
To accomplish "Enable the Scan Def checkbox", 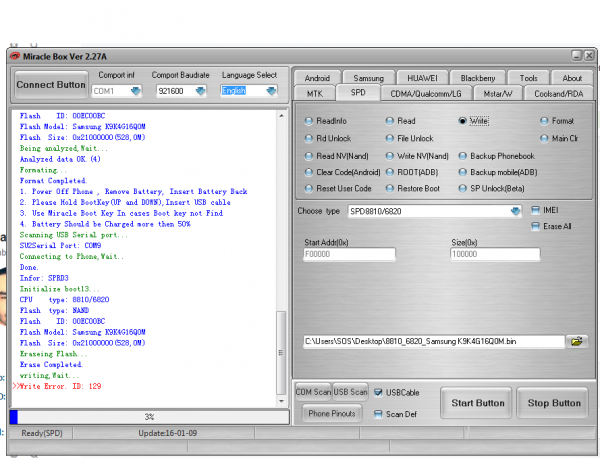I will 378,414.
